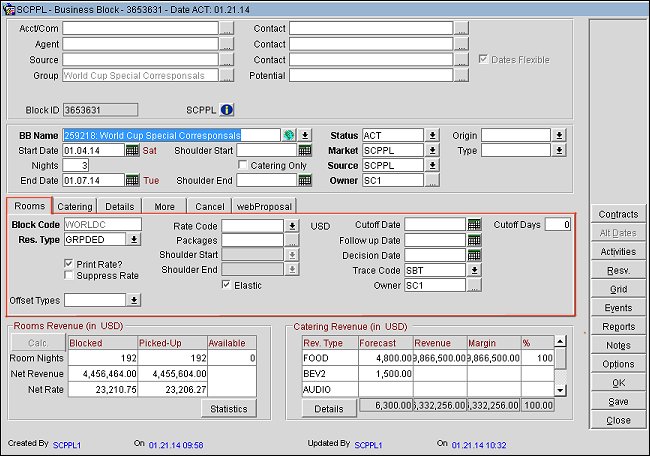650x456 pixels.
Task: Open the Shoulder Start calendar picker
Action: [x=305, y=150]
